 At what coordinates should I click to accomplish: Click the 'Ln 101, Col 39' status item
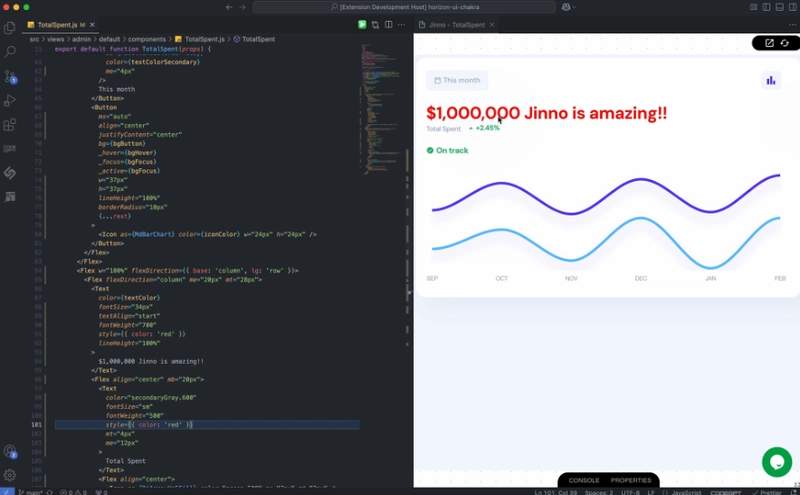(556, 492)
